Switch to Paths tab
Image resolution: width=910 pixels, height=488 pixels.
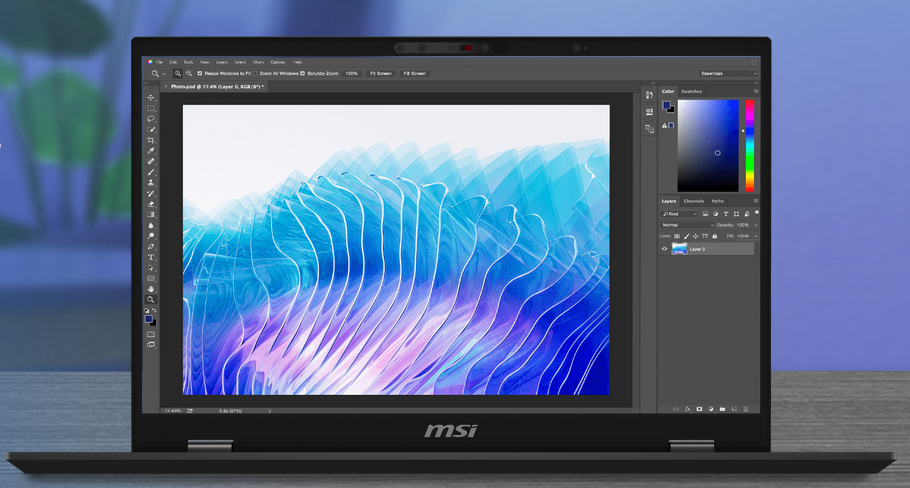point(718,201)
